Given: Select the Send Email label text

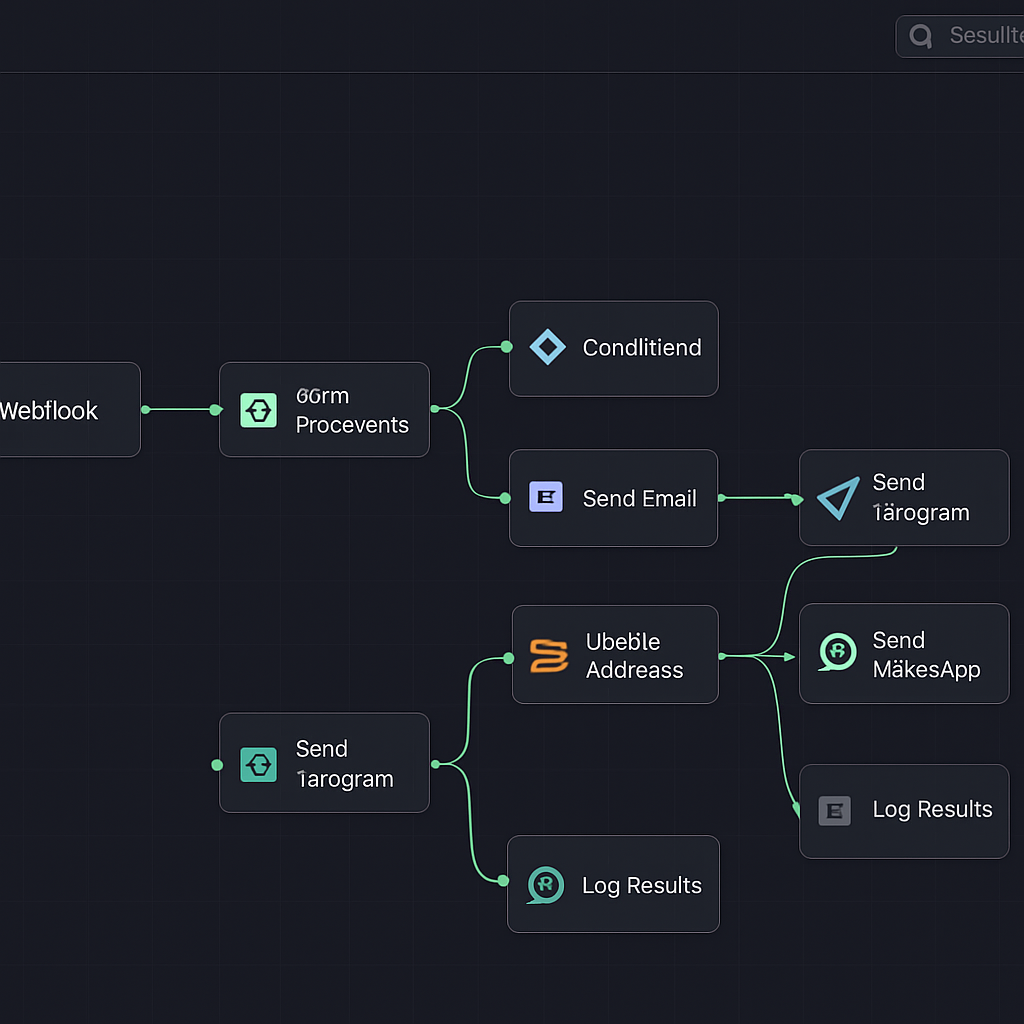Looking at the screenshot, I should point(639,498).
